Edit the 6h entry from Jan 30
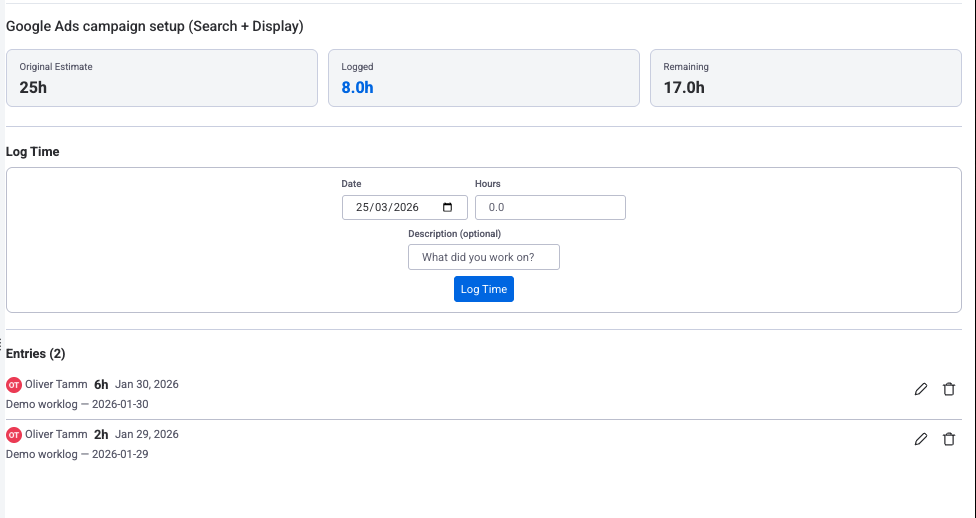The height and width of the screenshot is (518, 976). [x=921, y=389]
